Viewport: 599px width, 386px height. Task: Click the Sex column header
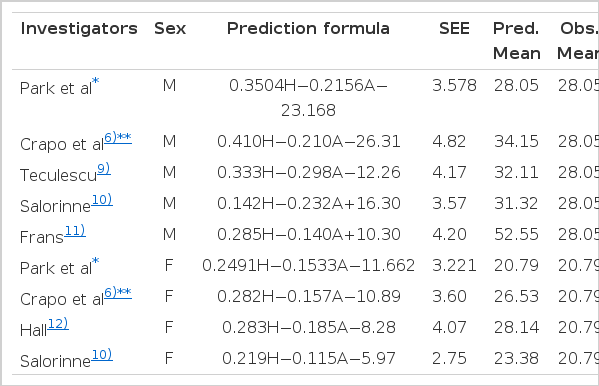click(x=170, y=29)
